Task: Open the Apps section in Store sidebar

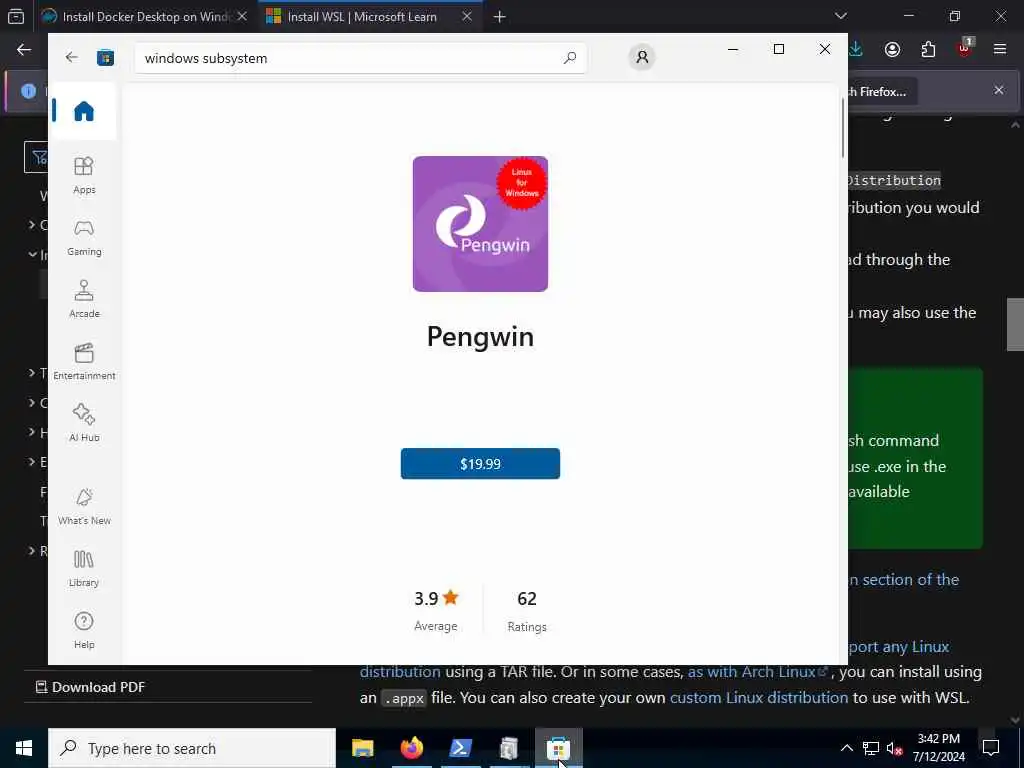Action: pyautogui.click(x=84, y=175)
